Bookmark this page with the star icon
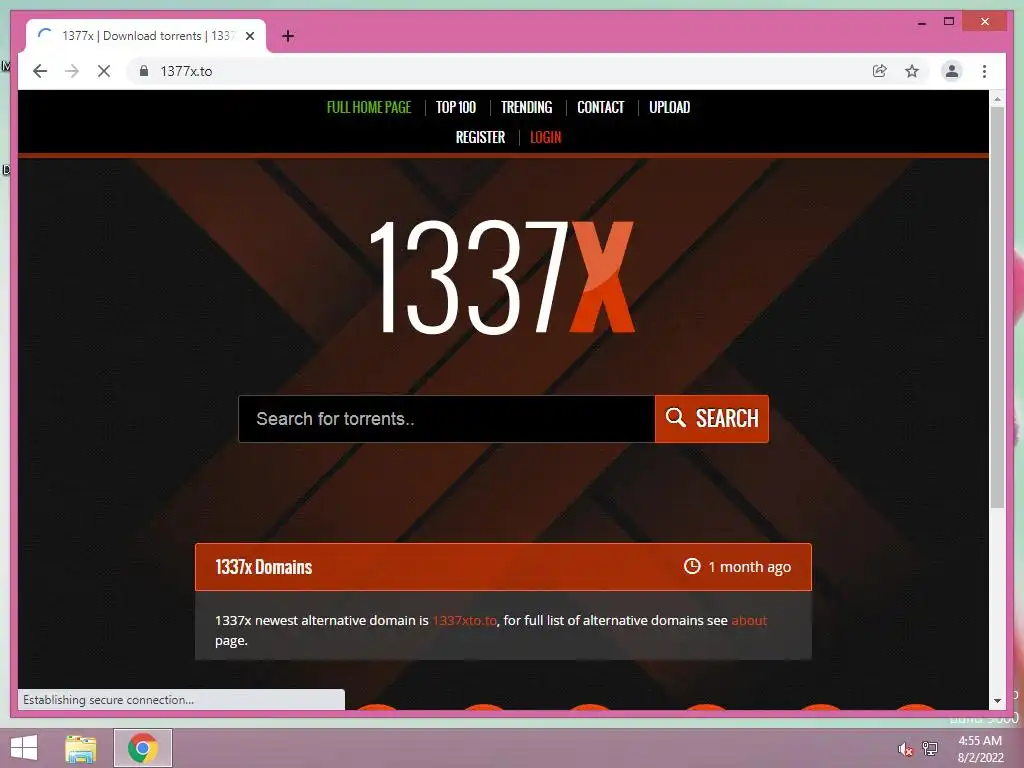Screen dimensions: 1024x768 (912, 71)
